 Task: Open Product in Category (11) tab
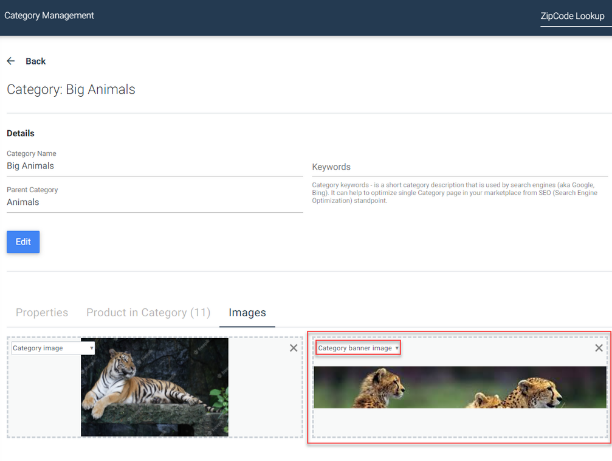pos(148,312)
